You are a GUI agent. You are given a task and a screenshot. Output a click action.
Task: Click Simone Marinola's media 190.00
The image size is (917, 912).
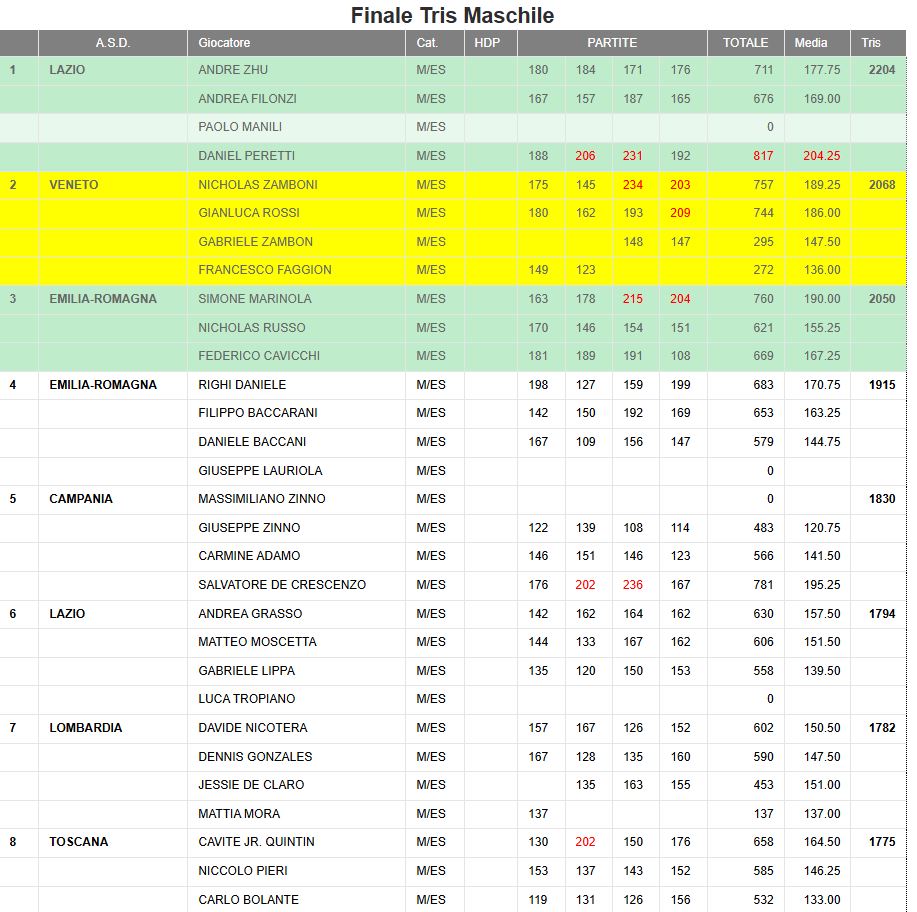click(x=821, y=299)
